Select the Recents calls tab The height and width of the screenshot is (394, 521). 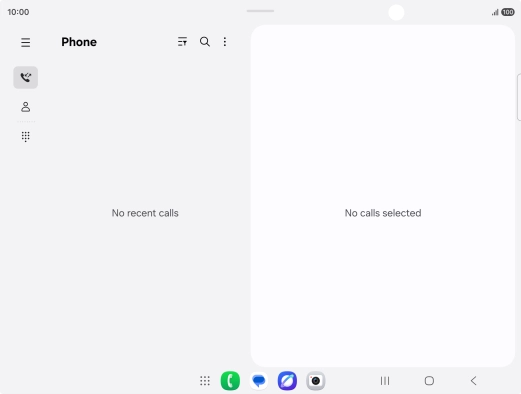click(26, 77)
